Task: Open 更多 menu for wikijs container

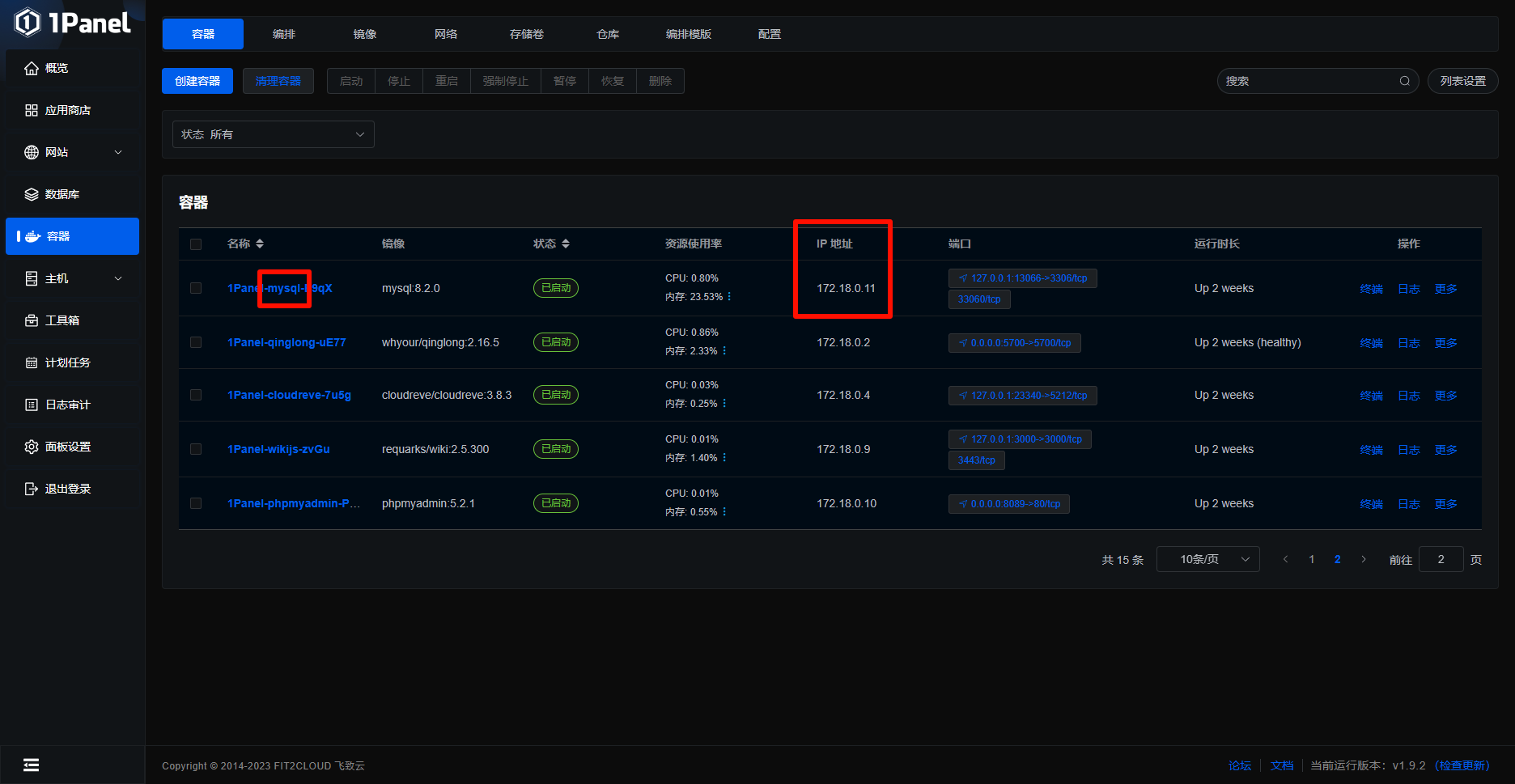Action: point(1446,450)
